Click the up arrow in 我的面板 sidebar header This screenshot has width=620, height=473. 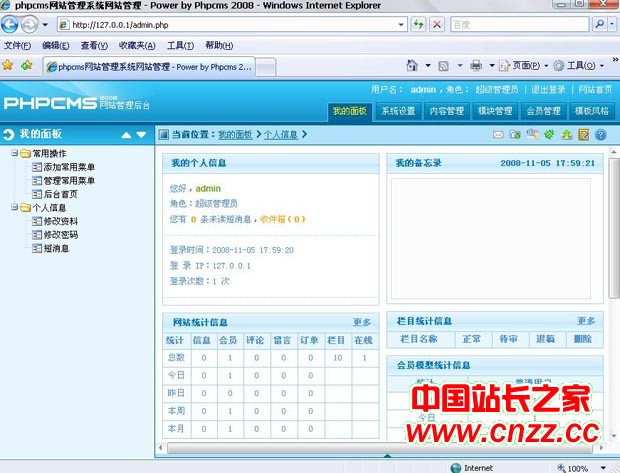pyautogui.click(x=126, y=135)
